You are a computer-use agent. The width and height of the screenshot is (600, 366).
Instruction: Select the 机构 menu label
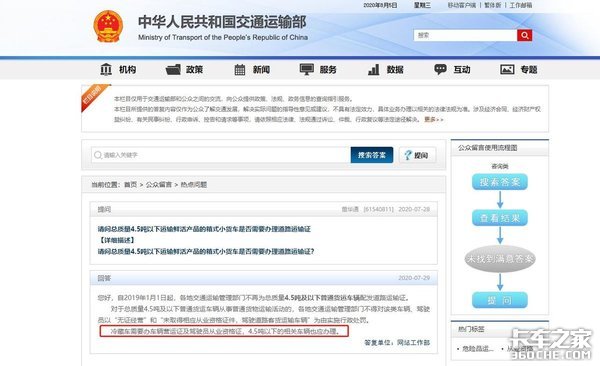pyautogui.click(x=127, y=70)
